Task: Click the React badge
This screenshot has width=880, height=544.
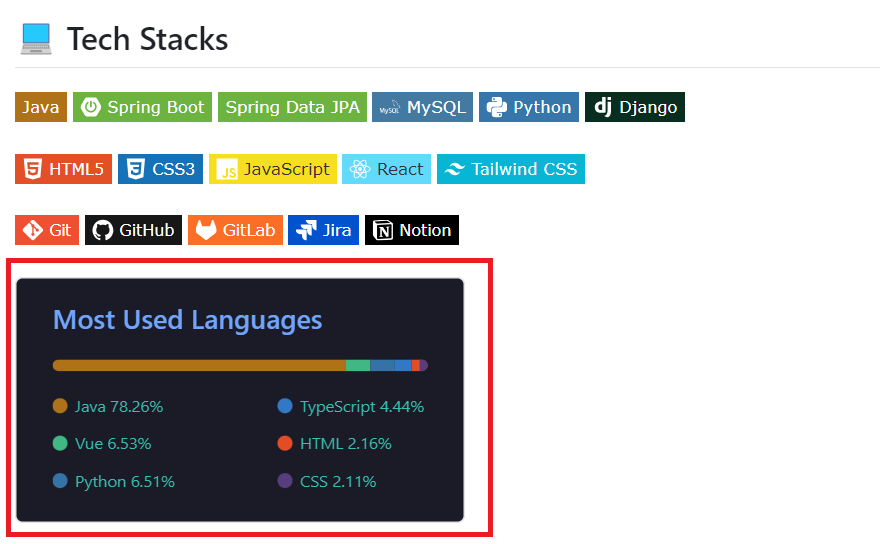Action: 387,169
